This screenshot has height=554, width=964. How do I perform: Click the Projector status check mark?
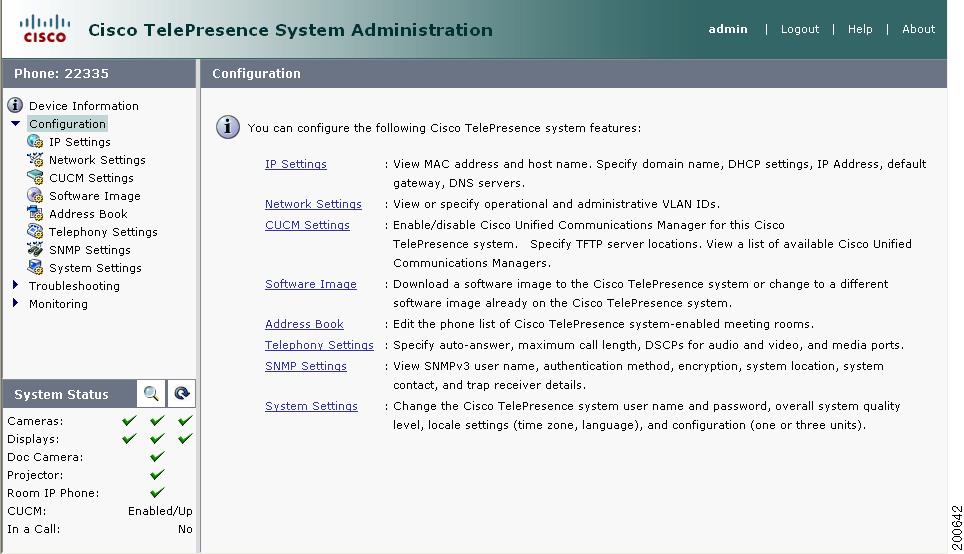157,474
